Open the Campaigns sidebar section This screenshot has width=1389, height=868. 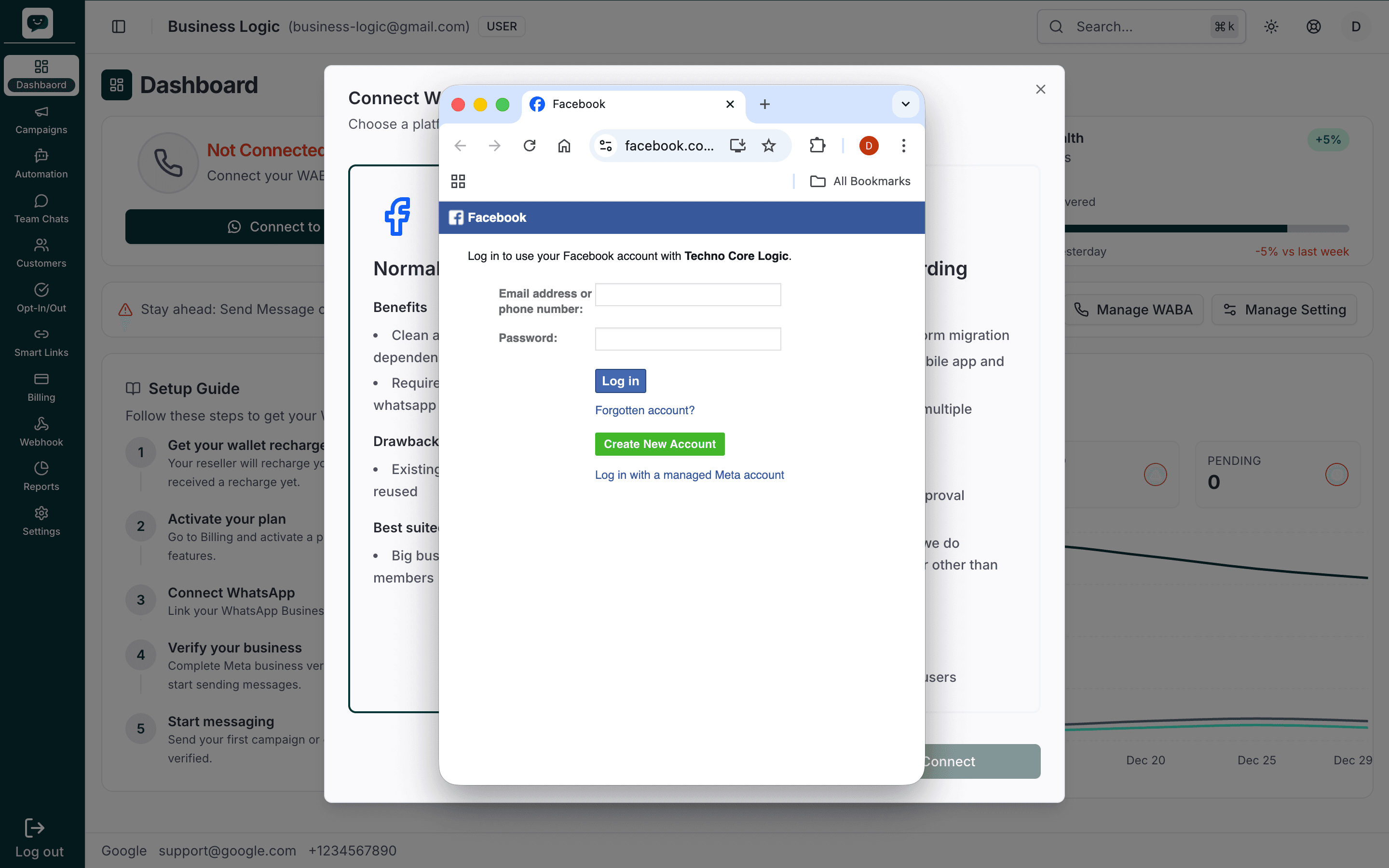41,120
